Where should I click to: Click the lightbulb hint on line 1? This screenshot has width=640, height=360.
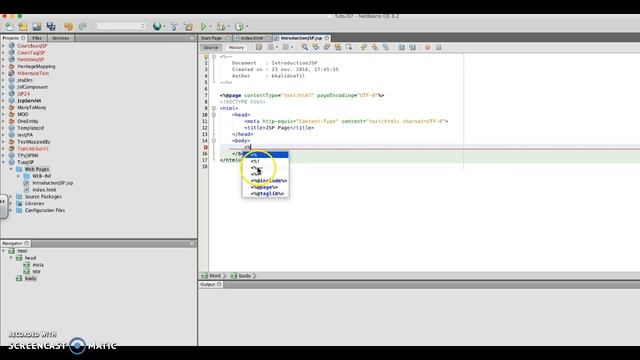(x=205, y=57)
